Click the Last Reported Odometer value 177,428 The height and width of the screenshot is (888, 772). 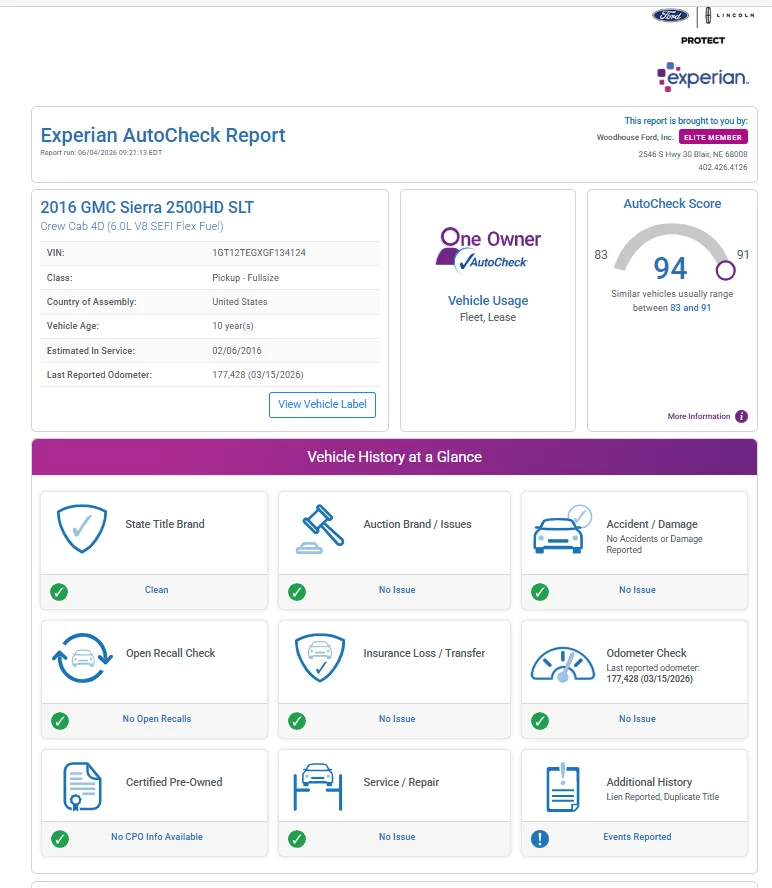pos(258,375)
